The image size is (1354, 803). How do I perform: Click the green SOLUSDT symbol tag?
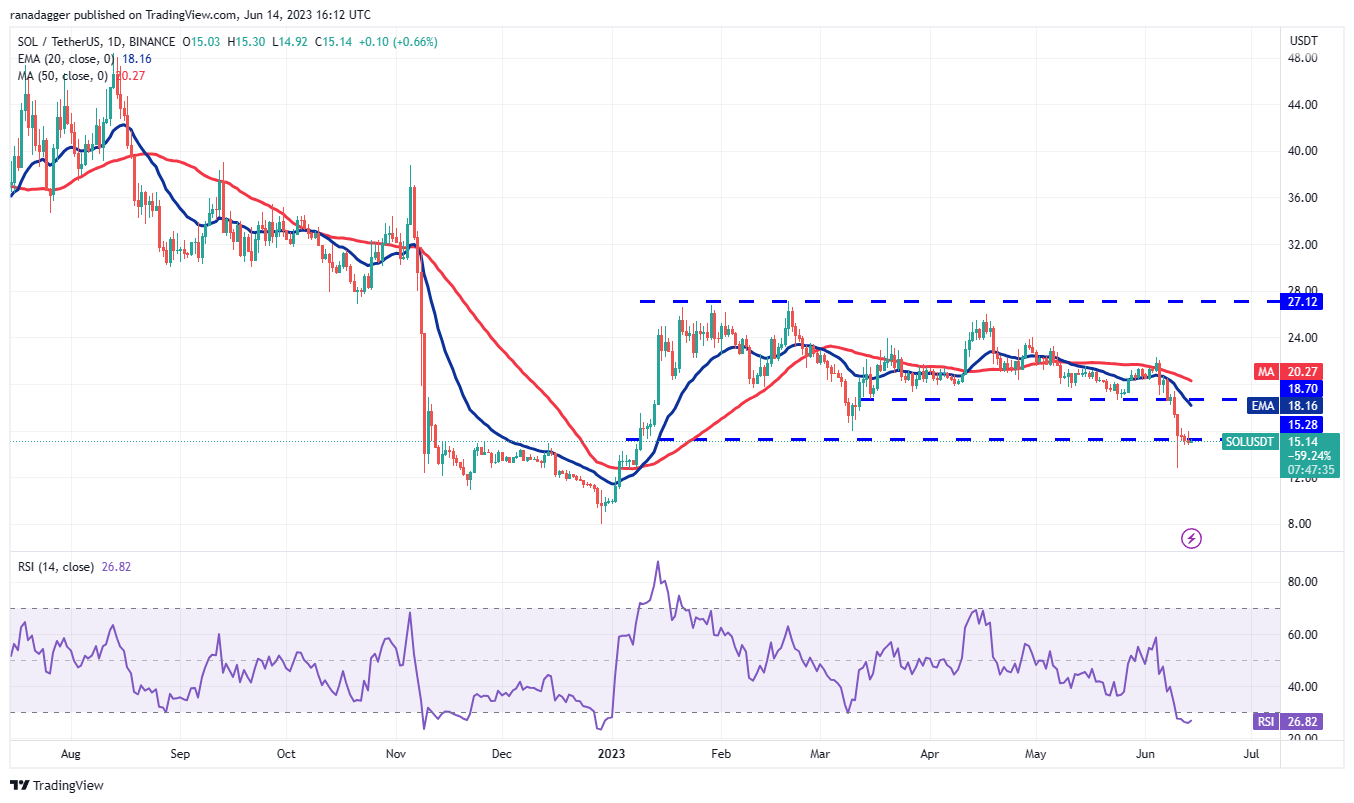coord(1250,441)
